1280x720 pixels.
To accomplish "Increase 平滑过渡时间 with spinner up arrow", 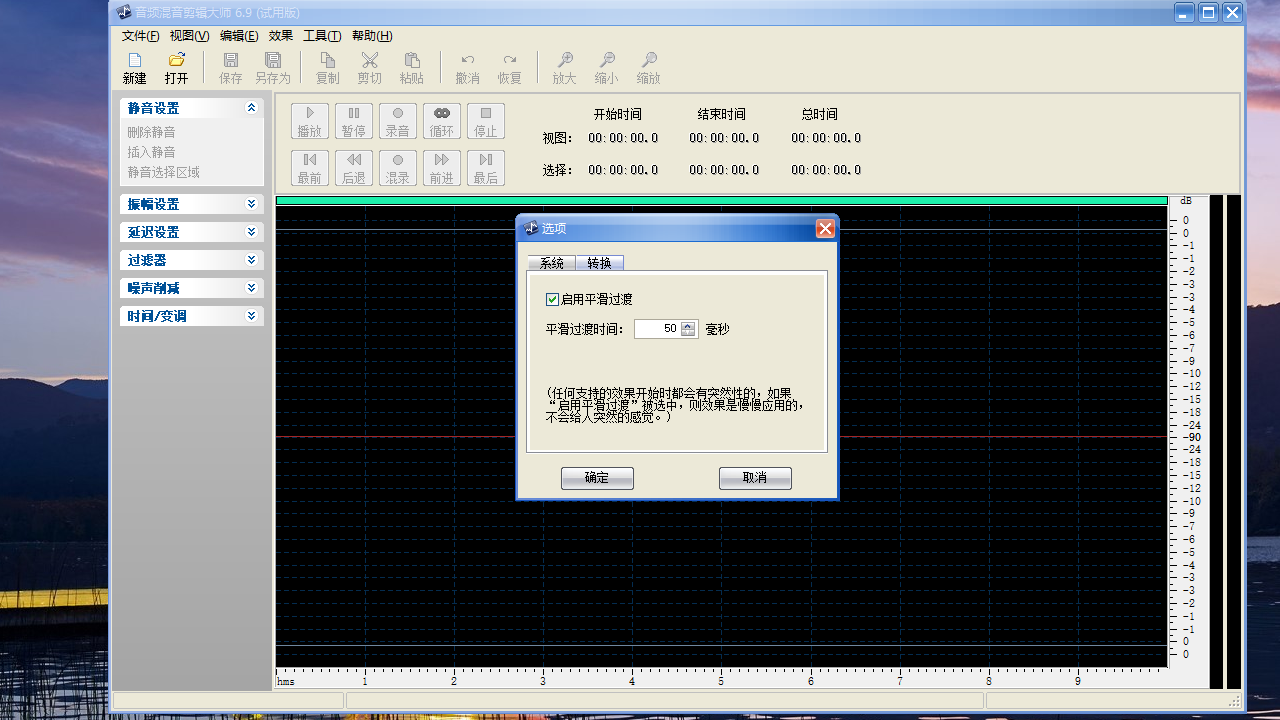I will pyautogui.click(x=688, y=324).
